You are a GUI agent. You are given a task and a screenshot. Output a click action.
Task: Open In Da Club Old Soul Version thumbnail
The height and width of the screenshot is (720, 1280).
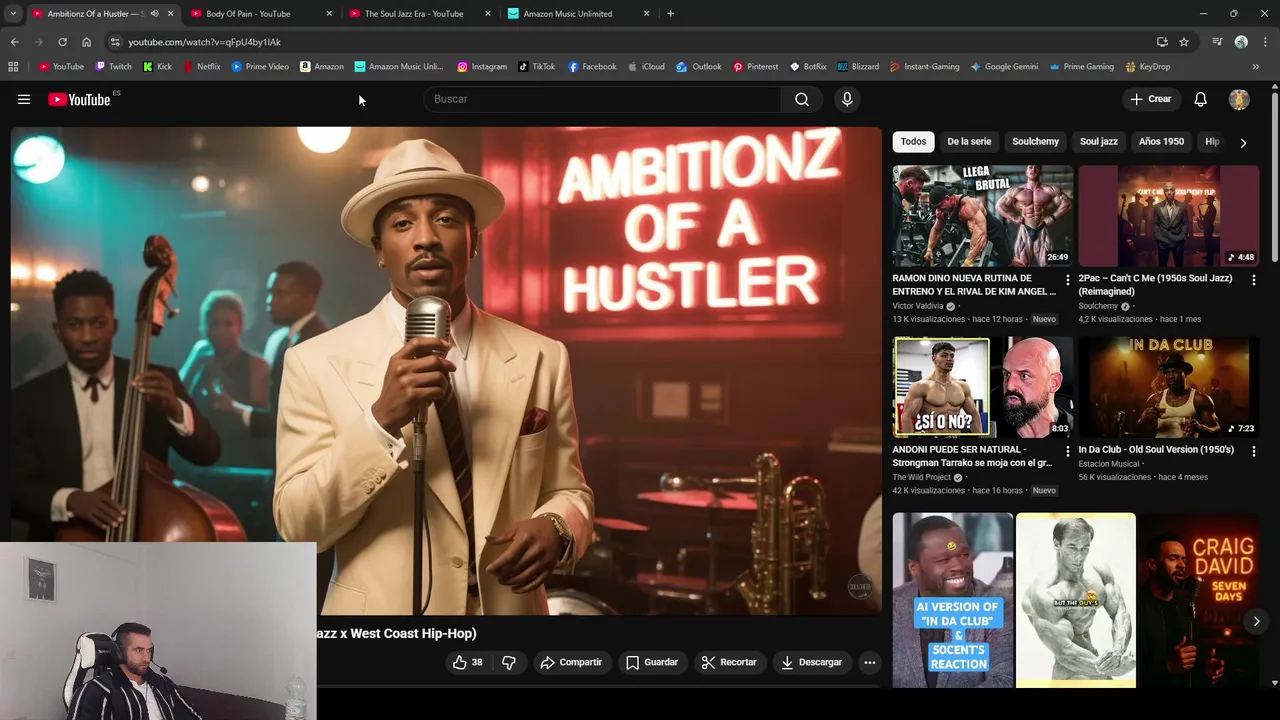[x=1168, y=387]
